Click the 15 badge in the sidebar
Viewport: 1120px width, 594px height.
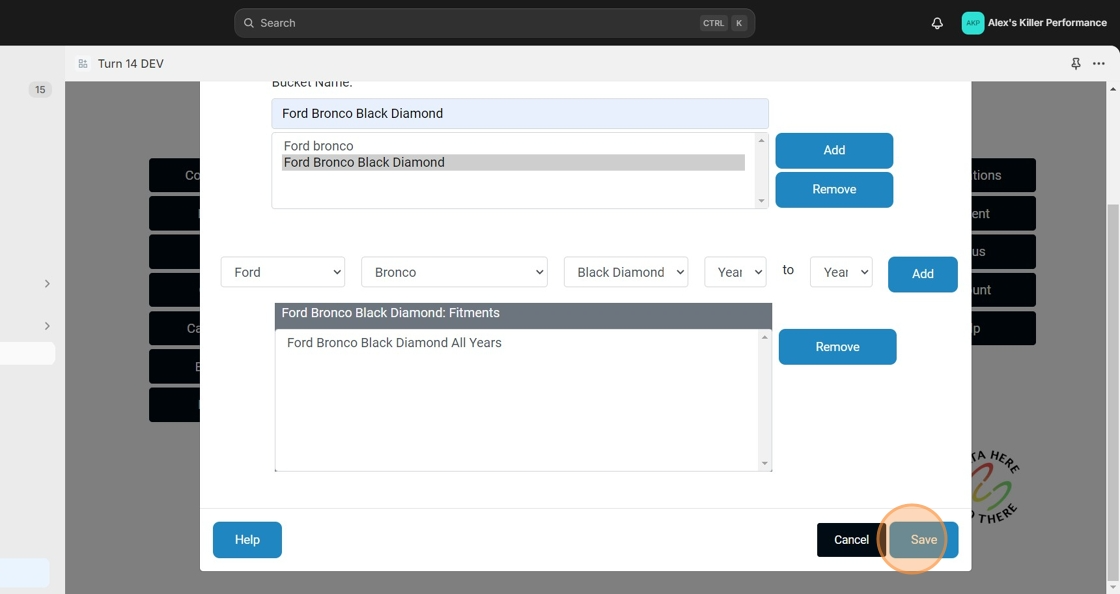point(40,89)
